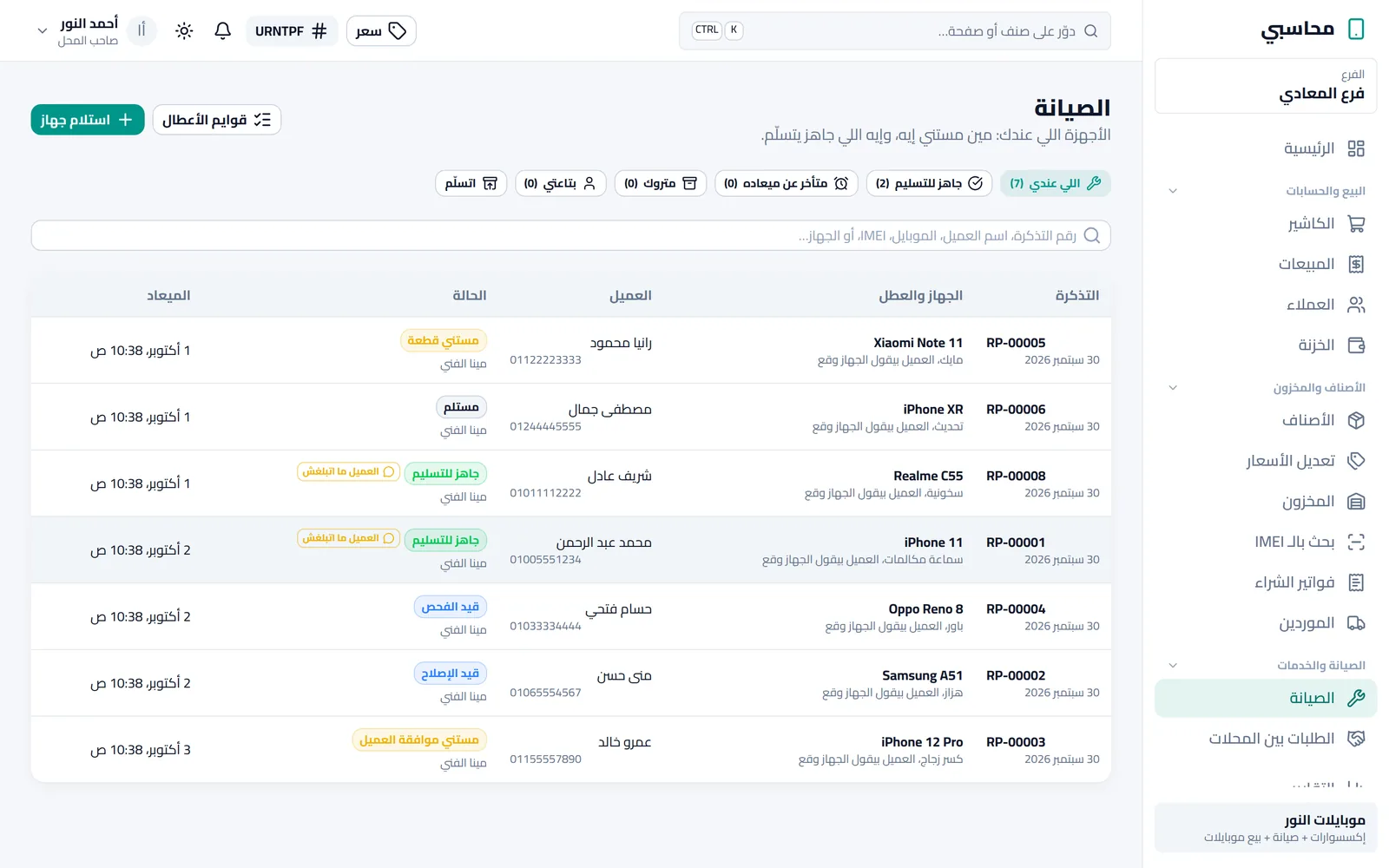Click الخزنة wallet icon
The image size is (1389, 868).
pyautogui.click(x=1356, y=345)
